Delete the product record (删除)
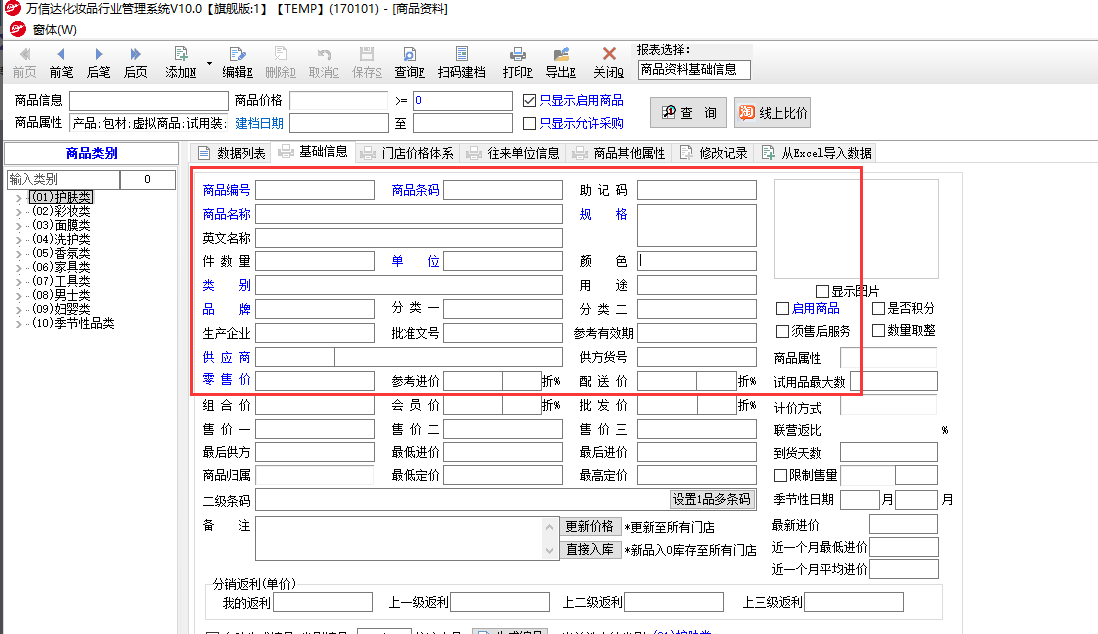The image size is (1098, 634). pyautogui.click(x=280, y=63)
